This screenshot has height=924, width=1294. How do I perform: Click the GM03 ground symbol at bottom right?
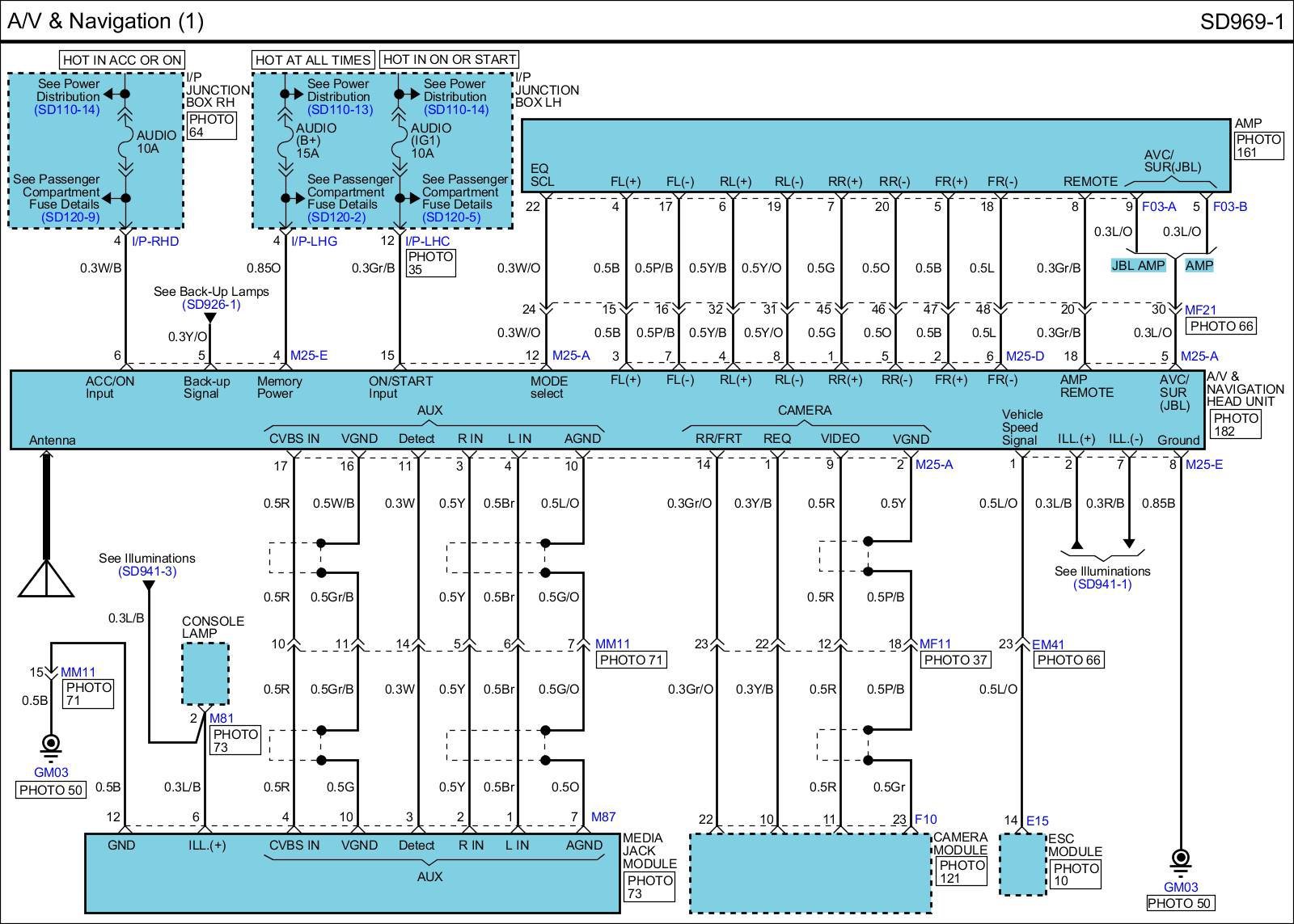tap(1180, 859)
